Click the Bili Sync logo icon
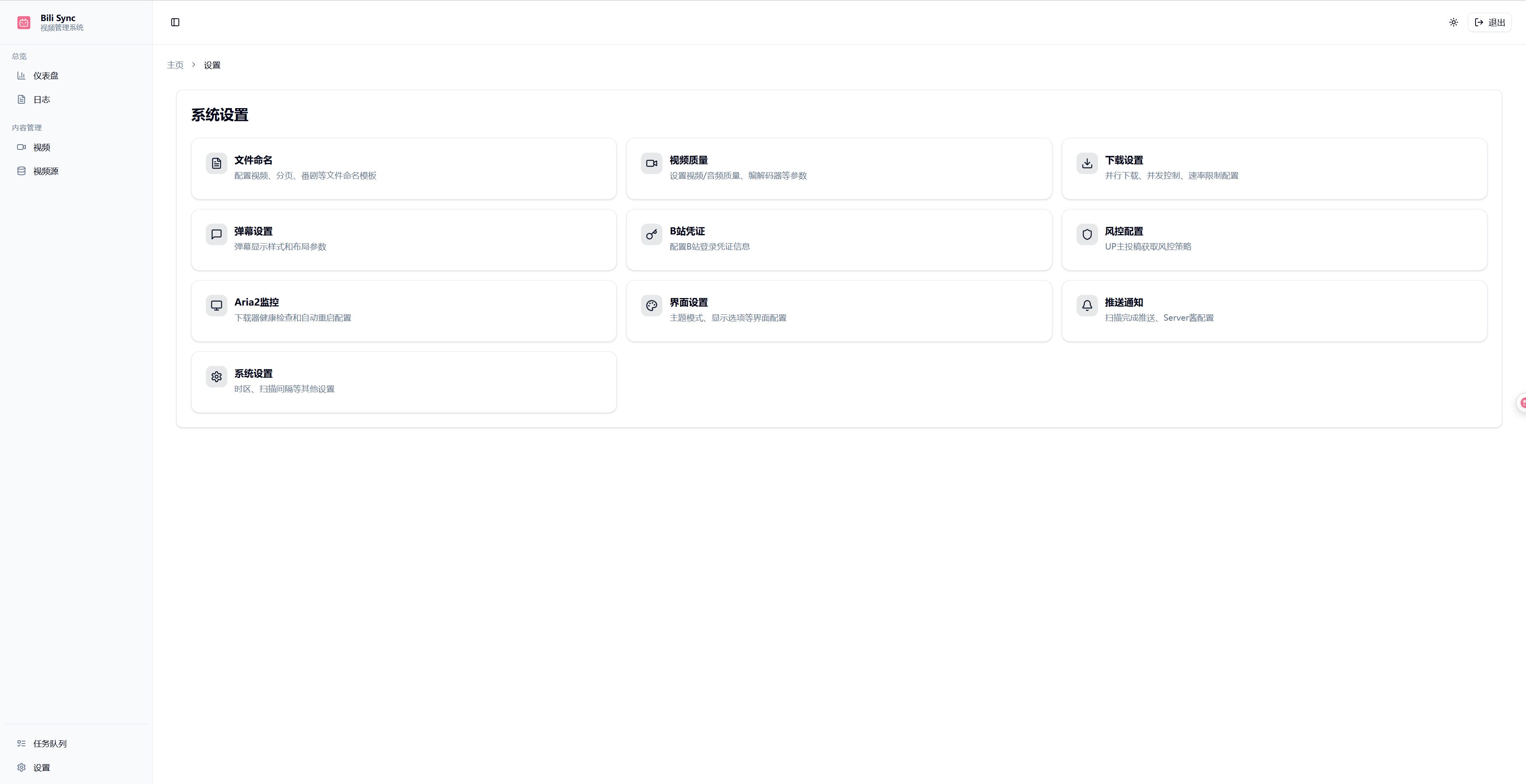Screen dimensions: 1526x784 coord(24,23)
